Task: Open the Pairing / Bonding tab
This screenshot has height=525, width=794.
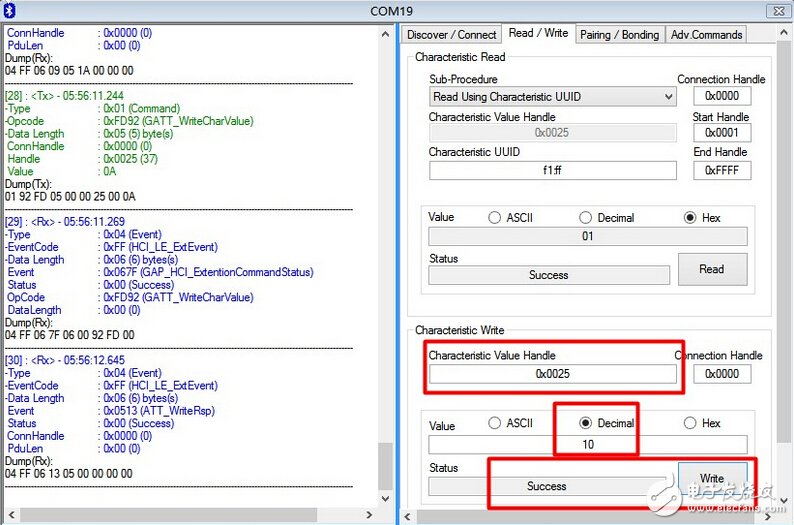Action: (619, 34)
